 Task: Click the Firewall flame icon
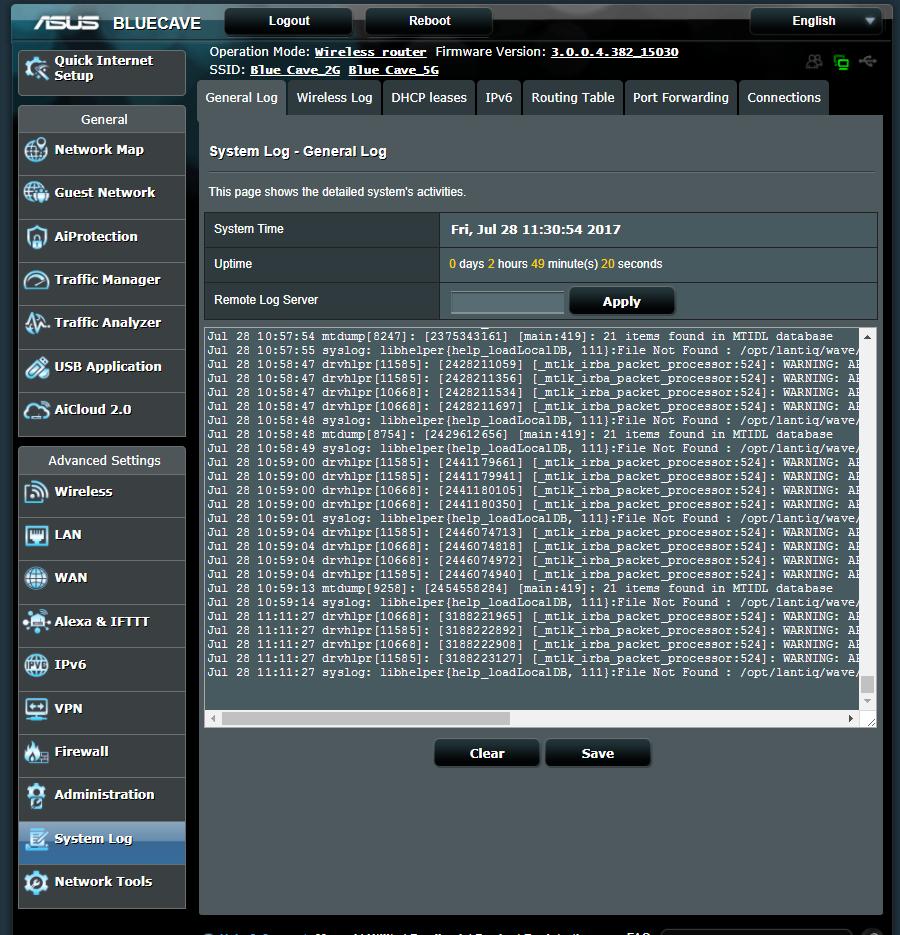click(x=36, y=752)
